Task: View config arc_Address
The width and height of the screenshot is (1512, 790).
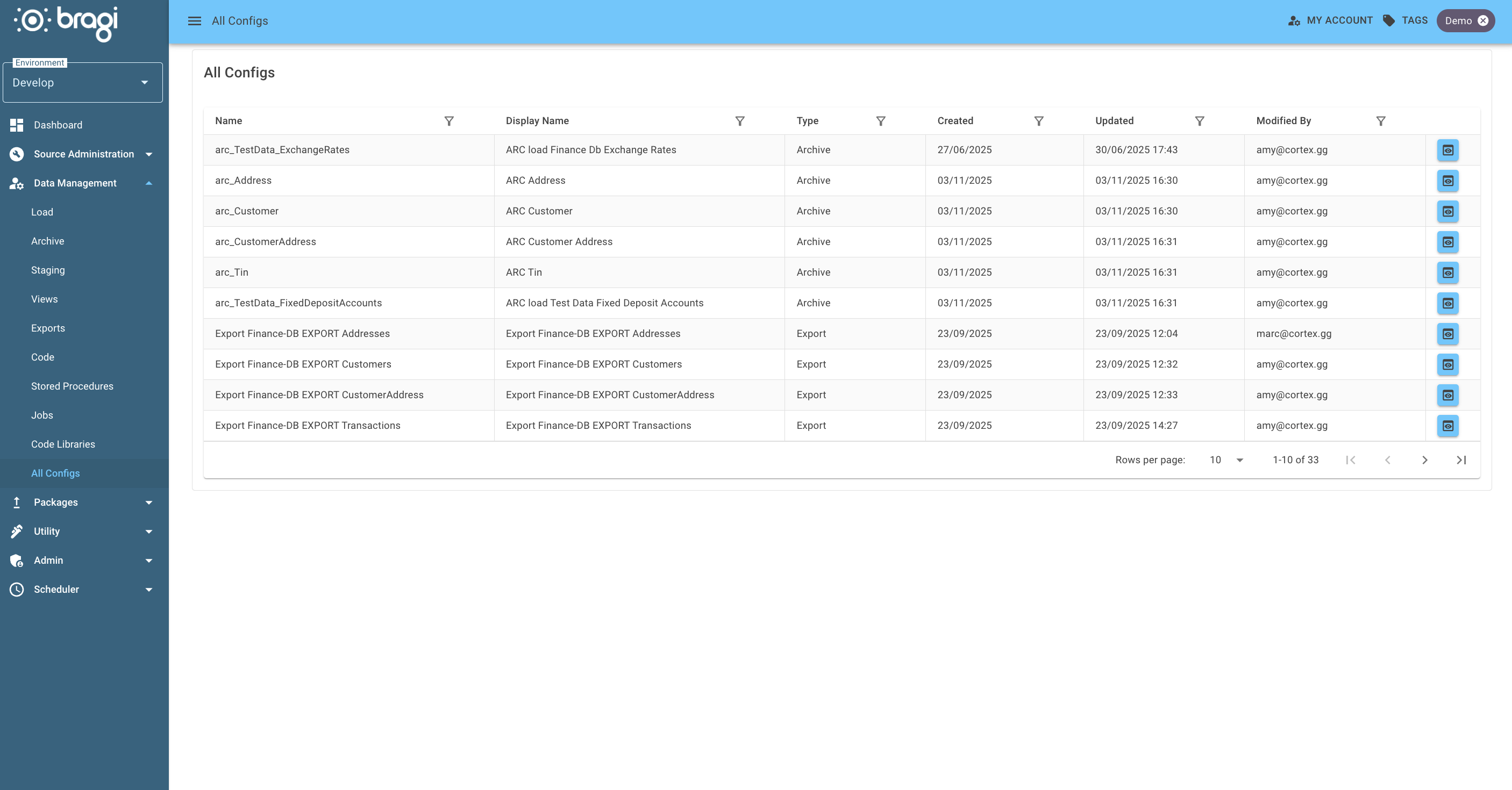Action: click(x=1448, y=181)
